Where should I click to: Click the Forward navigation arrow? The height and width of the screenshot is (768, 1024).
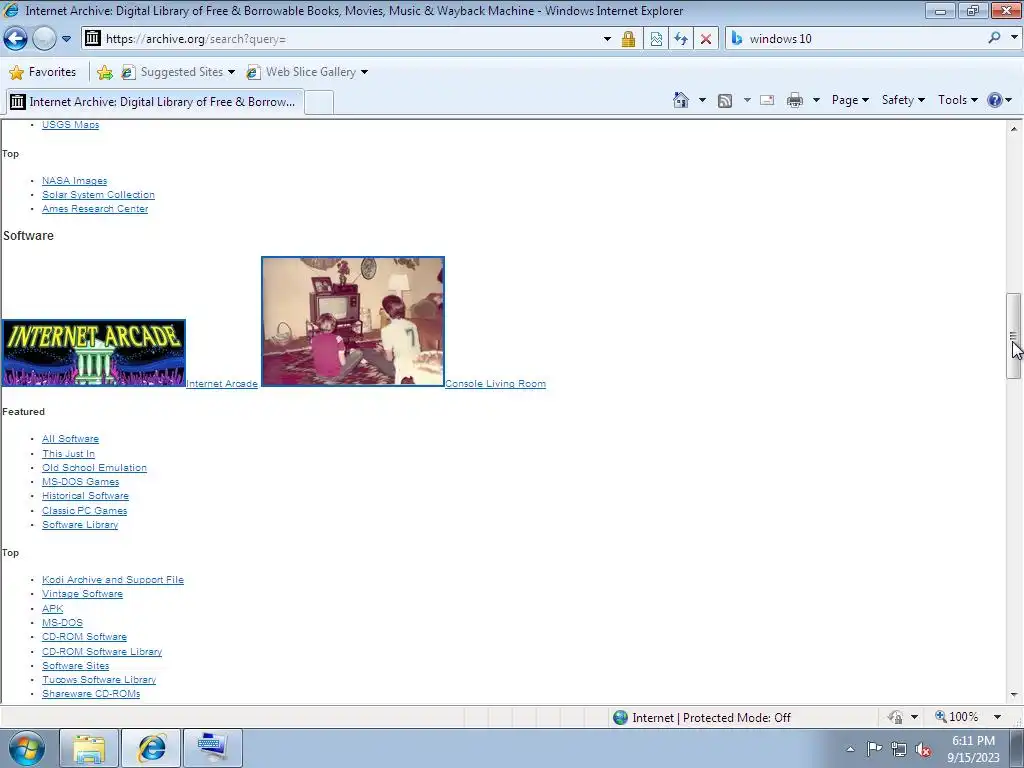point(44,39)
